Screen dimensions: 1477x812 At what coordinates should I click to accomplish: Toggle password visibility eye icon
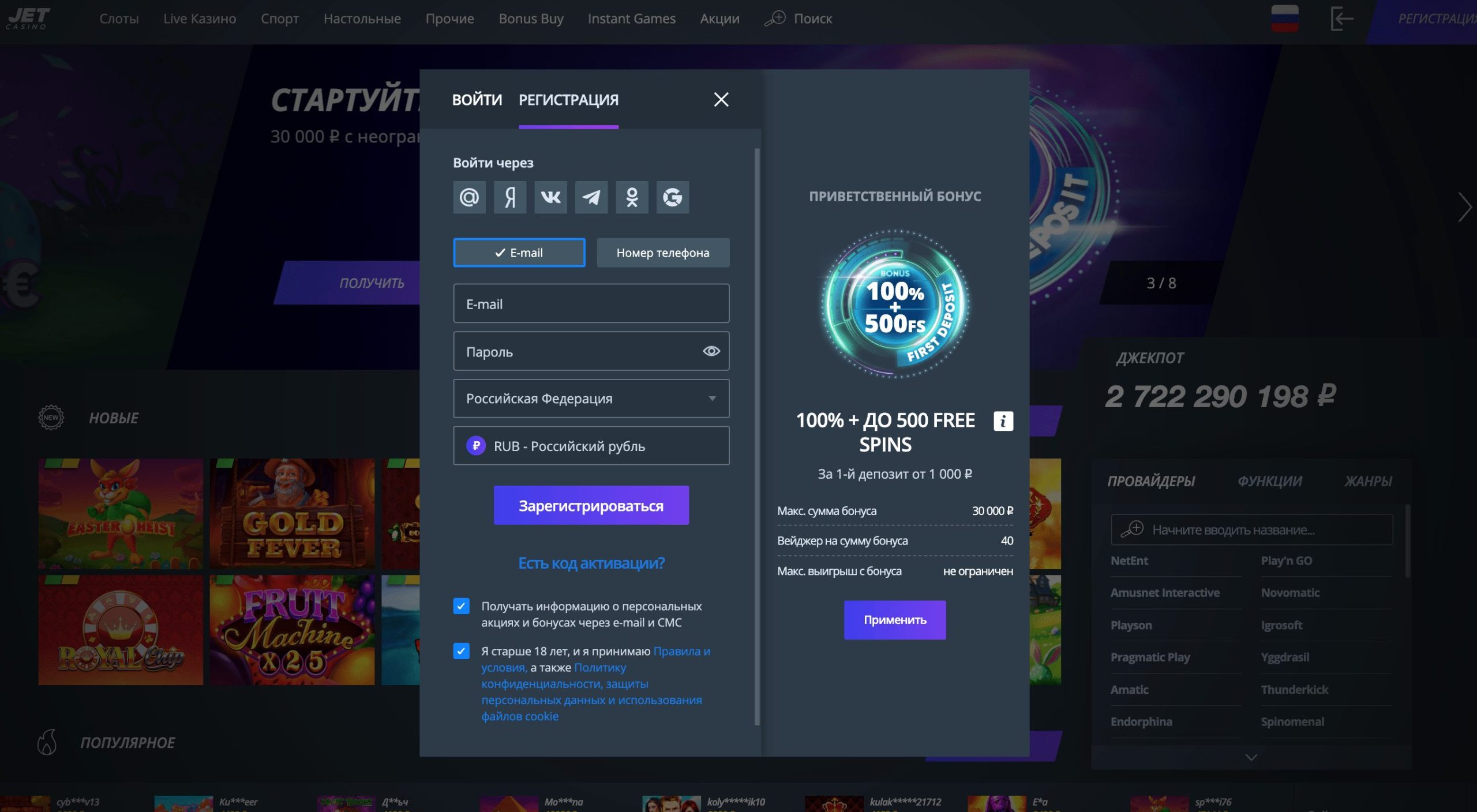(x=711, y=351)
